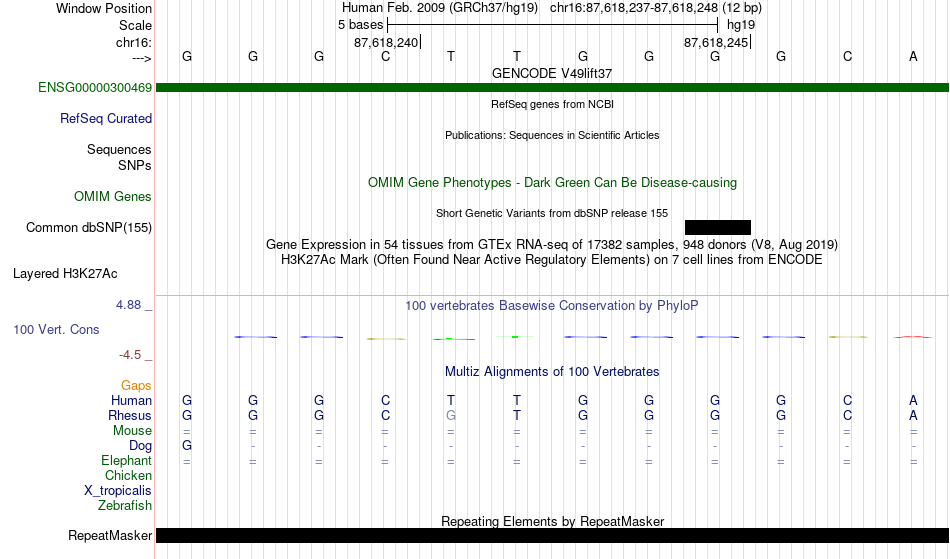
Task: Click the faded gray G in Rhesus row
Action: click(451, 415)
